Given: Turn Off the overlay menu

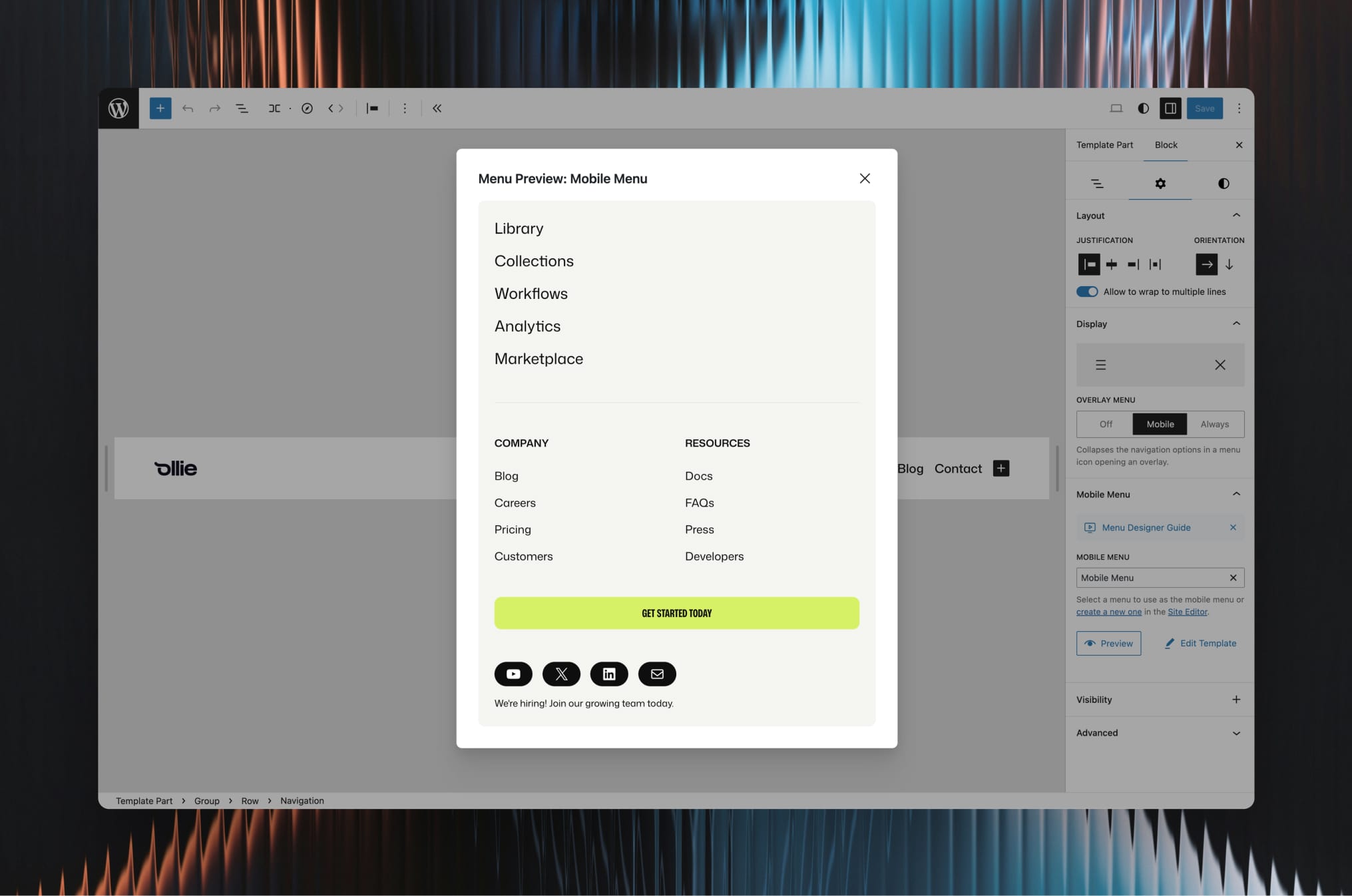Looking at the screenshot, I should [1105, 424].
